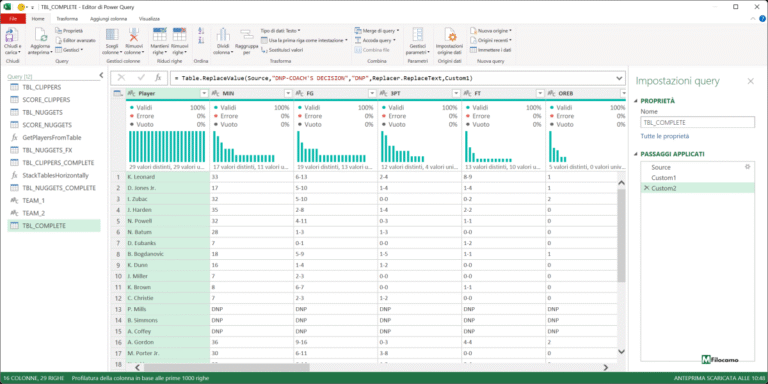The image size is (768, 384).
Task: Click the Raggruppa per icon
Action: click(246, 35)
